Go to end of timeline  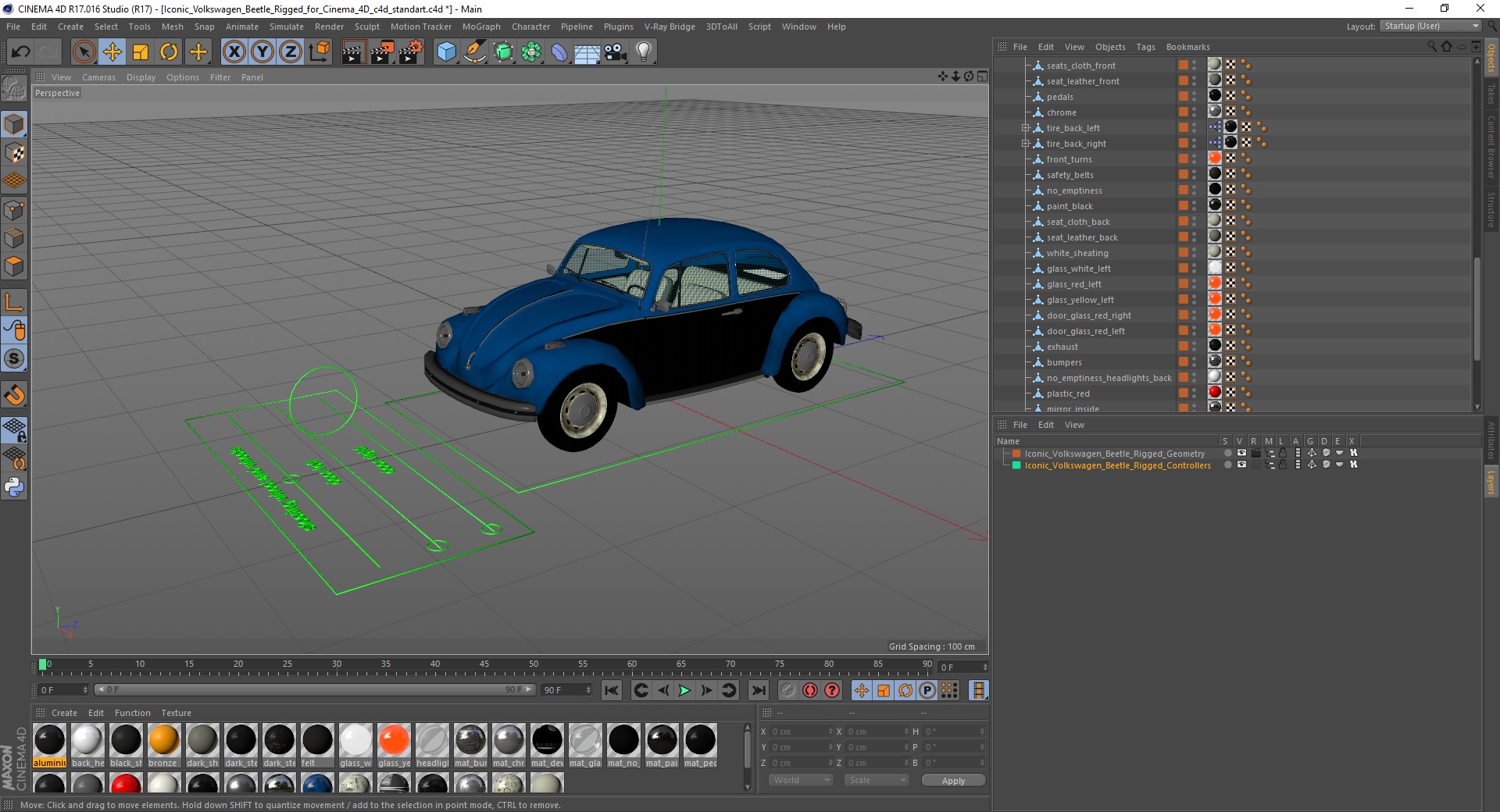758,690
